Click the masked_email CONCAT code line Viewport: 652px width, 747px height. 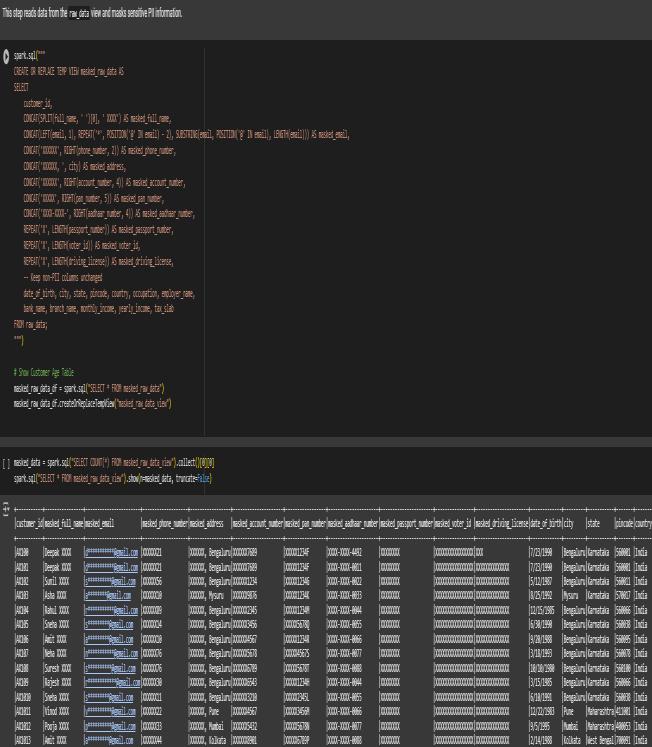[x=187, y=135]
